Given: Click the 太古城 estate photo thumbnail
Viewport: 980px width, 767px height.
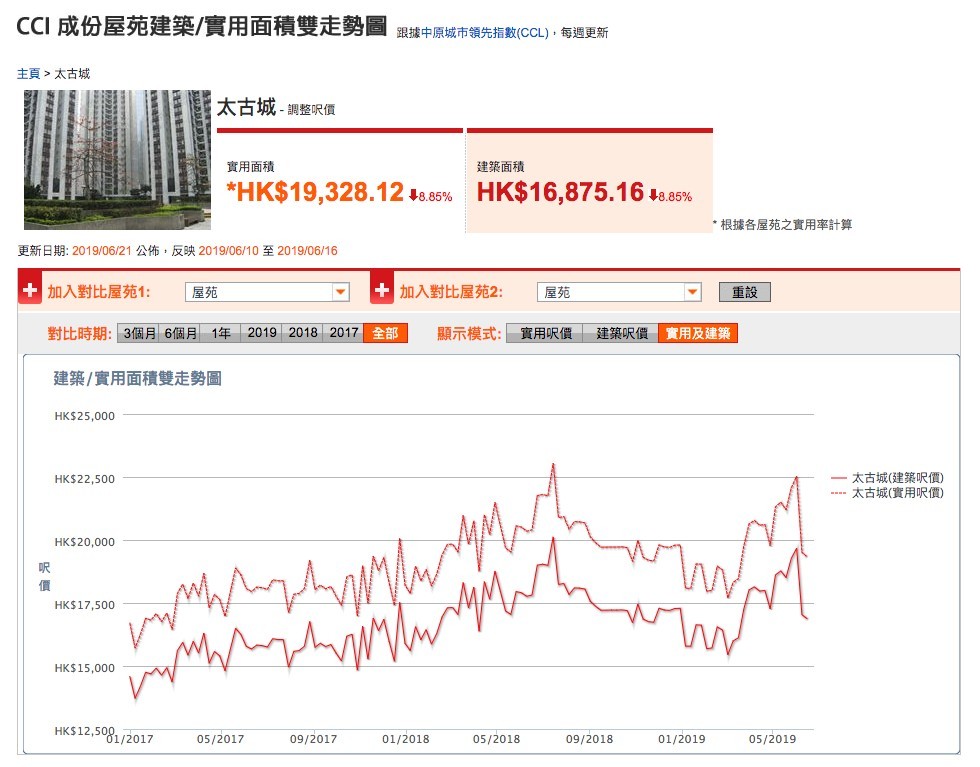Looking at the screenshot, I should pyautogui.click(x=117, y=160).
